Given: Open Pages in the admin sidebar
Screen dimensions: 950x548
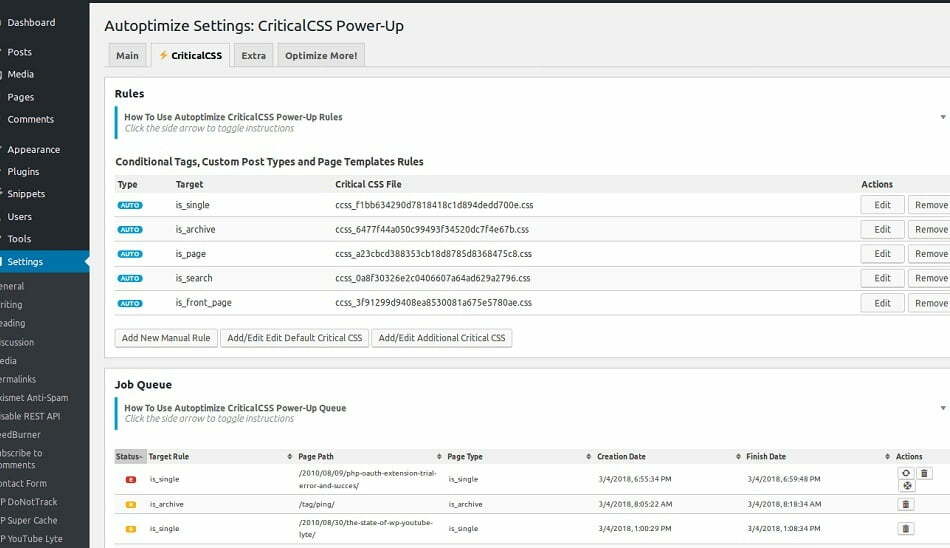Looking at the screenshot, I should tap(21, 97).
